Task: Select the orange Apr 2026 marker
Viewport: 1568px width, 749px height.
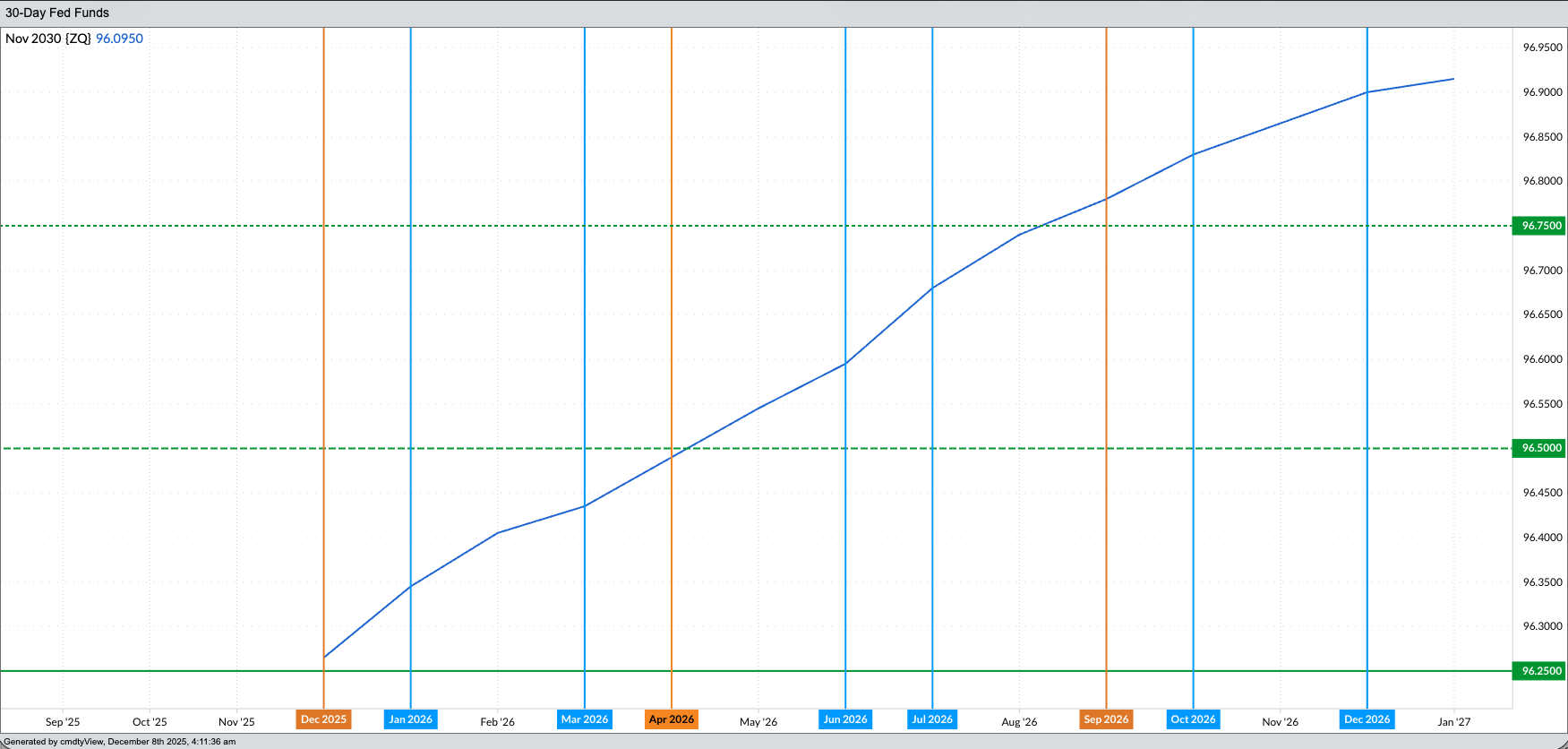Action: tap(671, 719)
